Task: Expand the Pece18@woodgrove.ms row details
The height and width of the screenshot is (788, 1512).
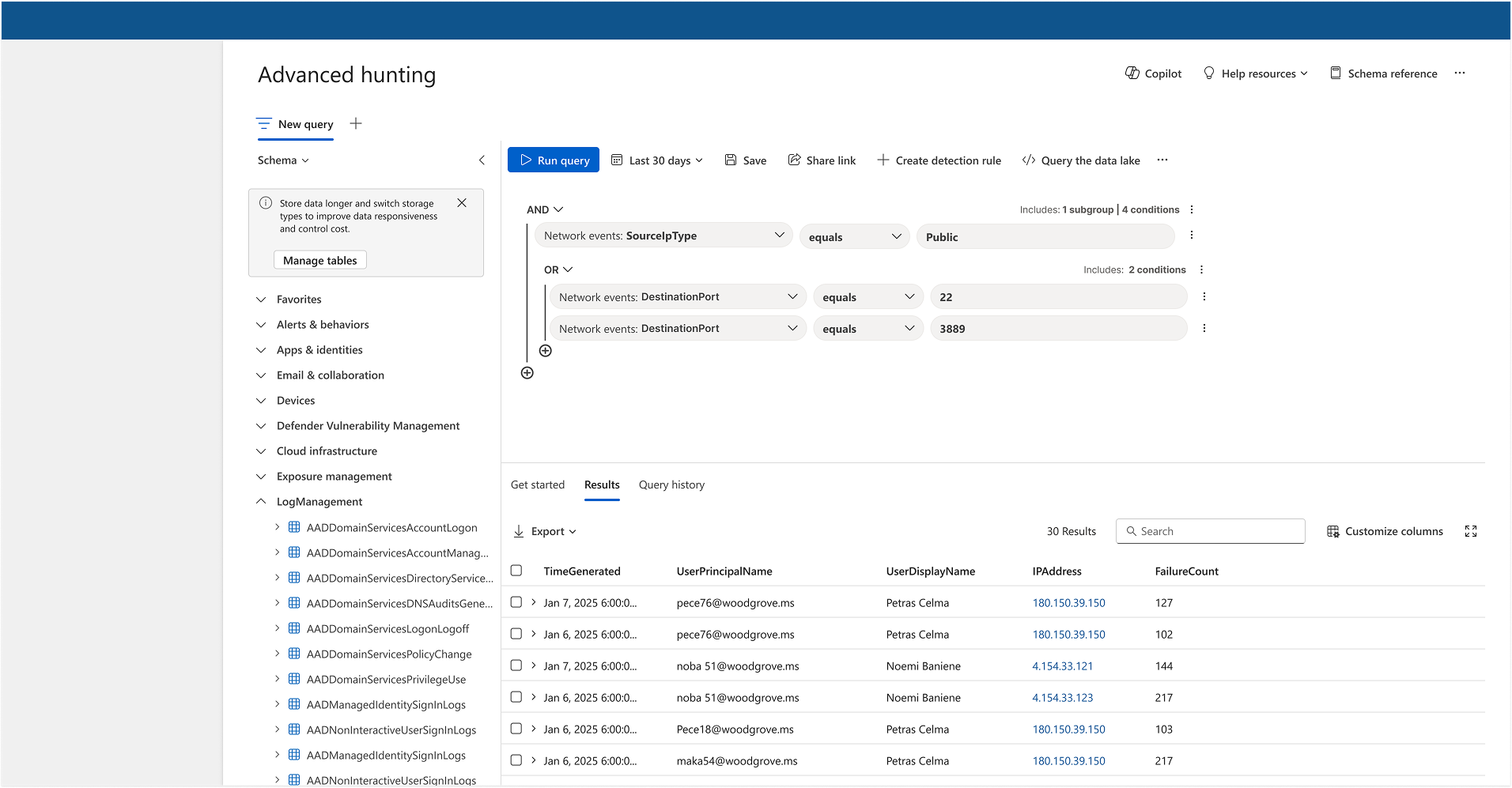Action: 534,729
